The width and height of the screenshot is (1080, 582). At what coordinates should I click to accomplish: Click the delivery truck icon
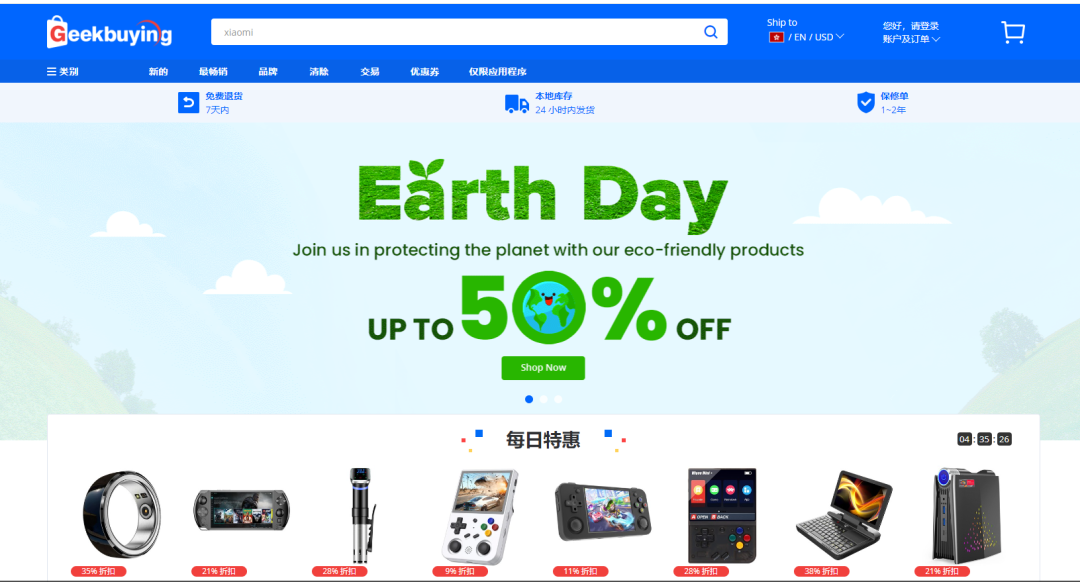[x=517, y=103]
